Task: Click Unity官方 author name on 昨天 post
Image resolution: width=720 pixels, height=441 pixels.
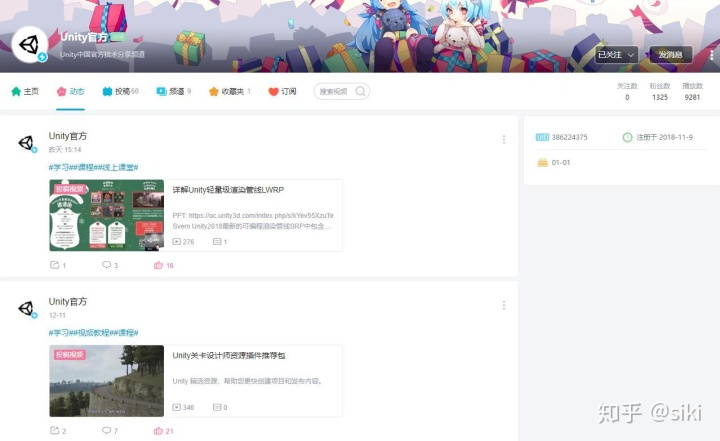Action: click(68, 136)
